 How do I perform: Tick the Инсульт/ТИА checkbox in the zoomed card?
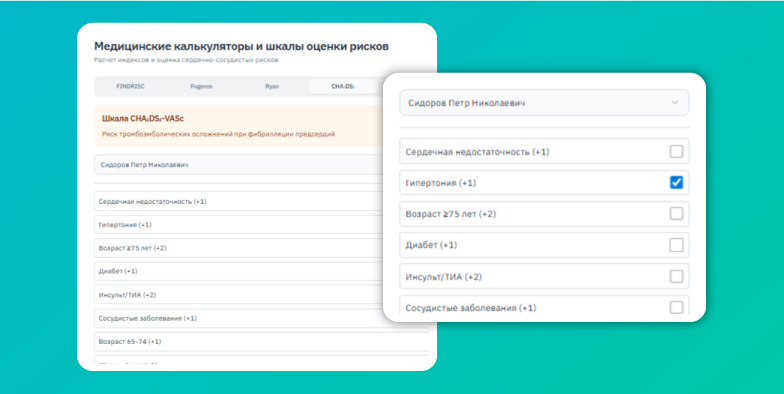point(676,276)
